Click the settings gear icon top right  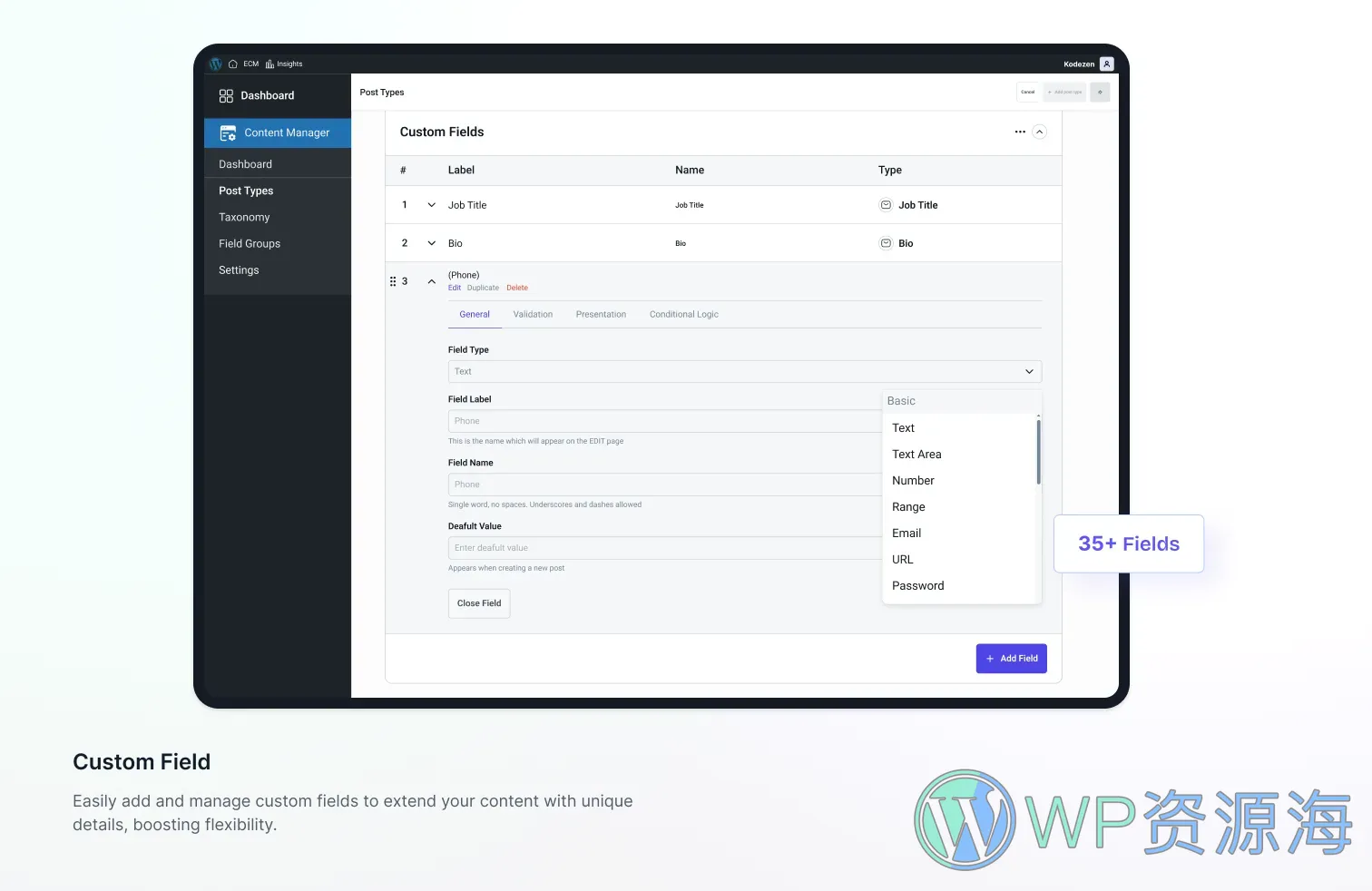click(x=1100, y=92)
